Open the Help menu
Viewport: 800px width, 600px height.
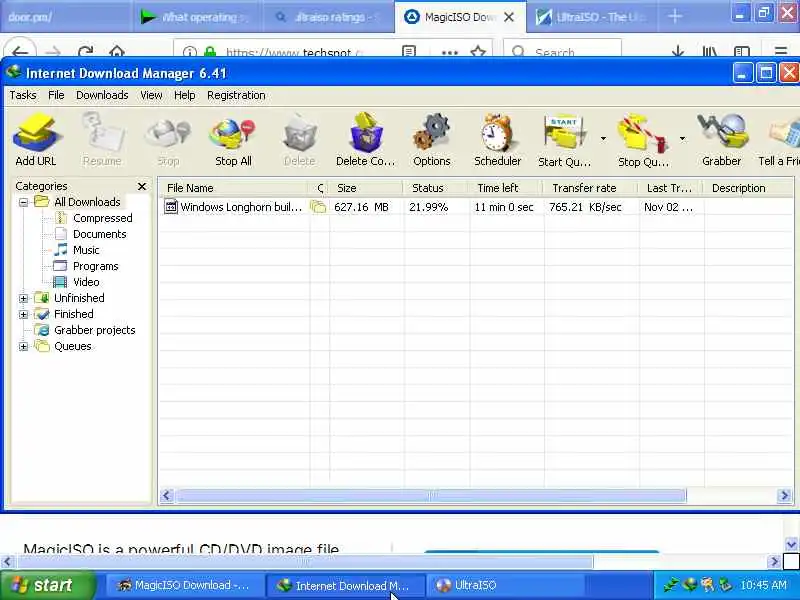[x=184, y=95]
